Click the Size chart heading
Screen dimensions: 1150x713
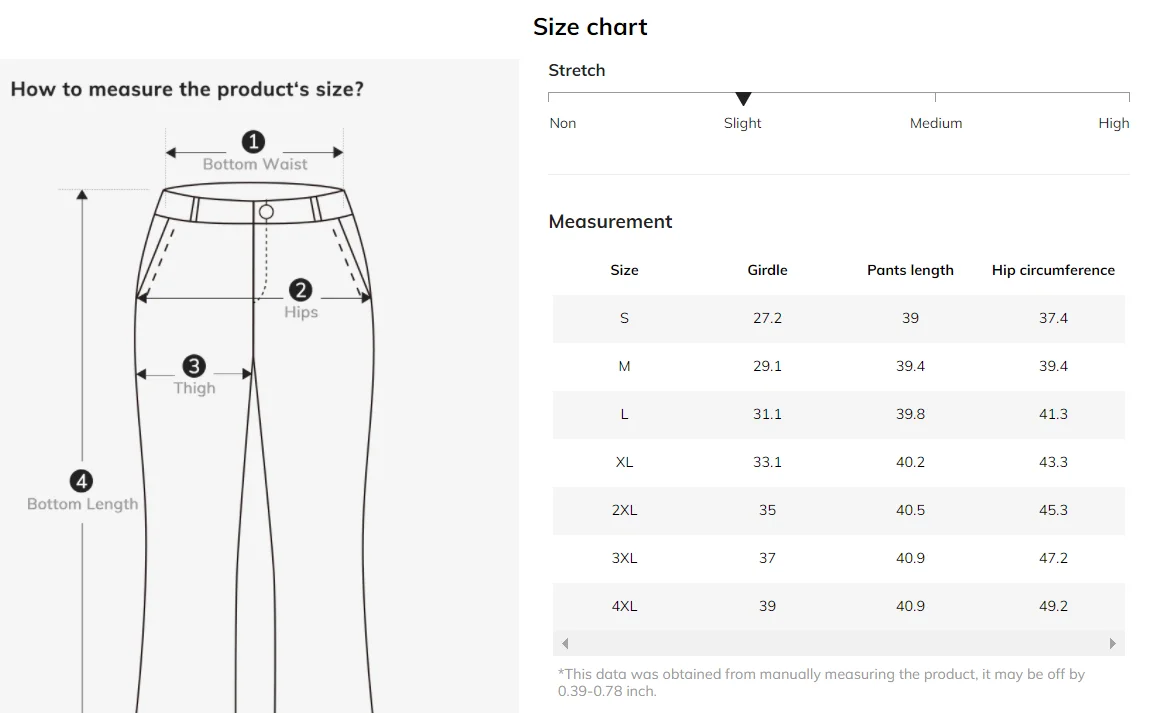click(590, 26)
